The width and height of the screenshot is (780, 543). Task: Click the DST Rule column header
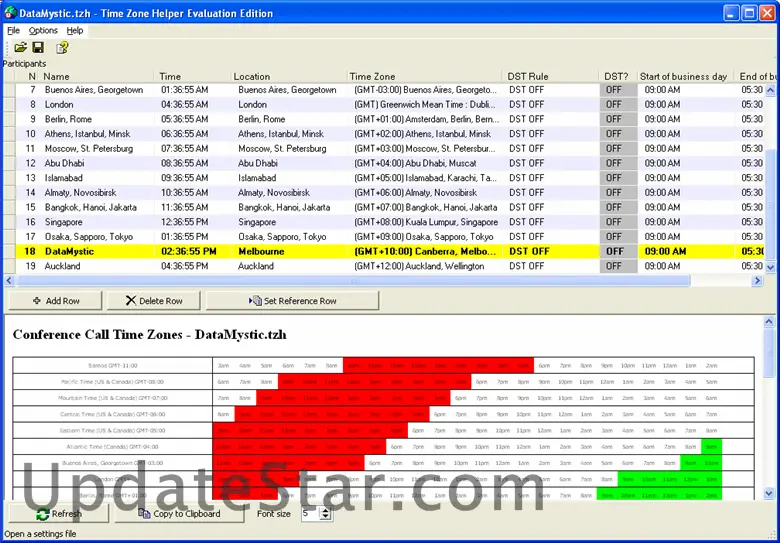tap(550, 76)
